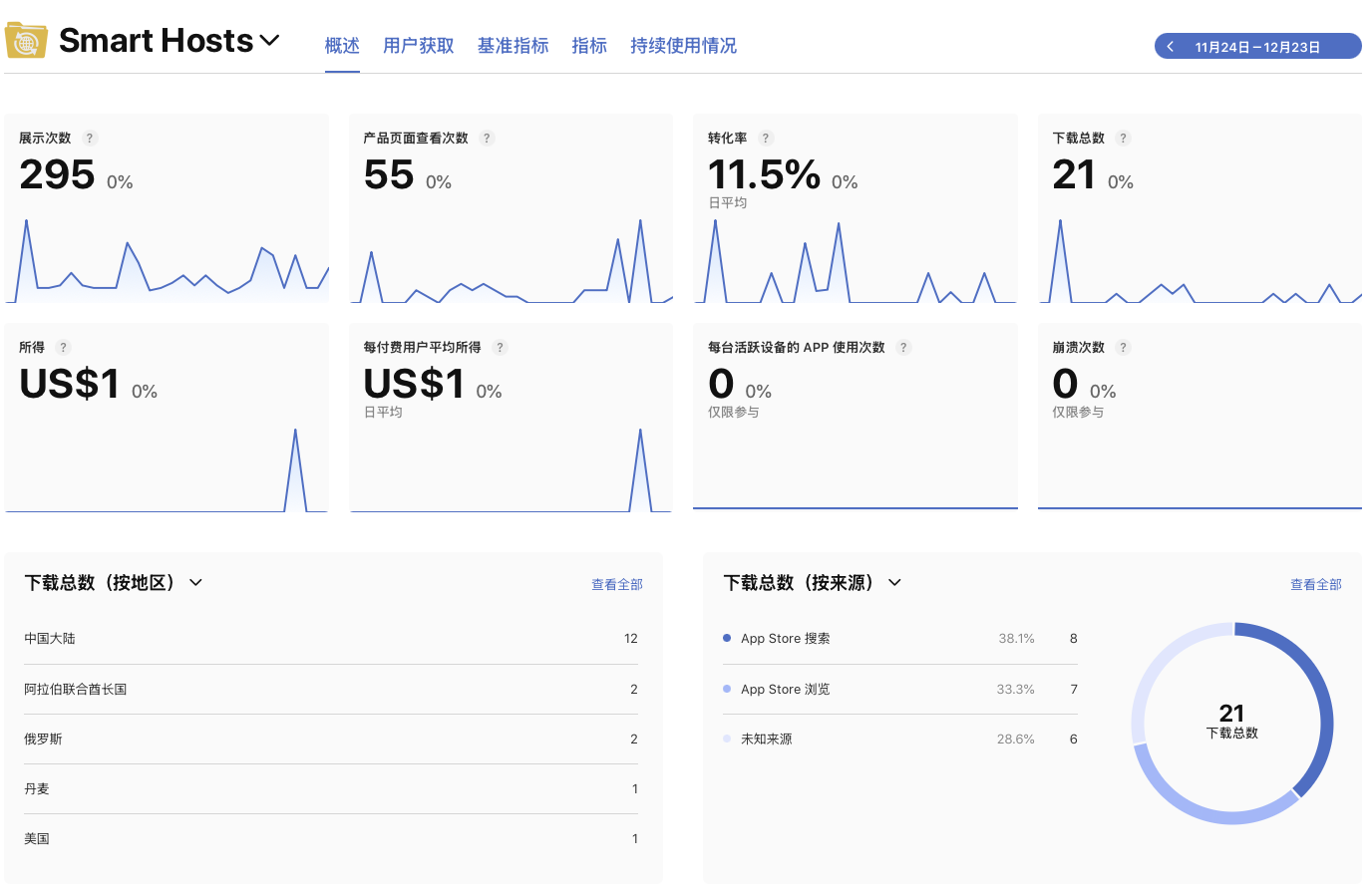Click 查看全部 for downloads by source
This screenshot has width=1372, height=892.
point(1315,584)
